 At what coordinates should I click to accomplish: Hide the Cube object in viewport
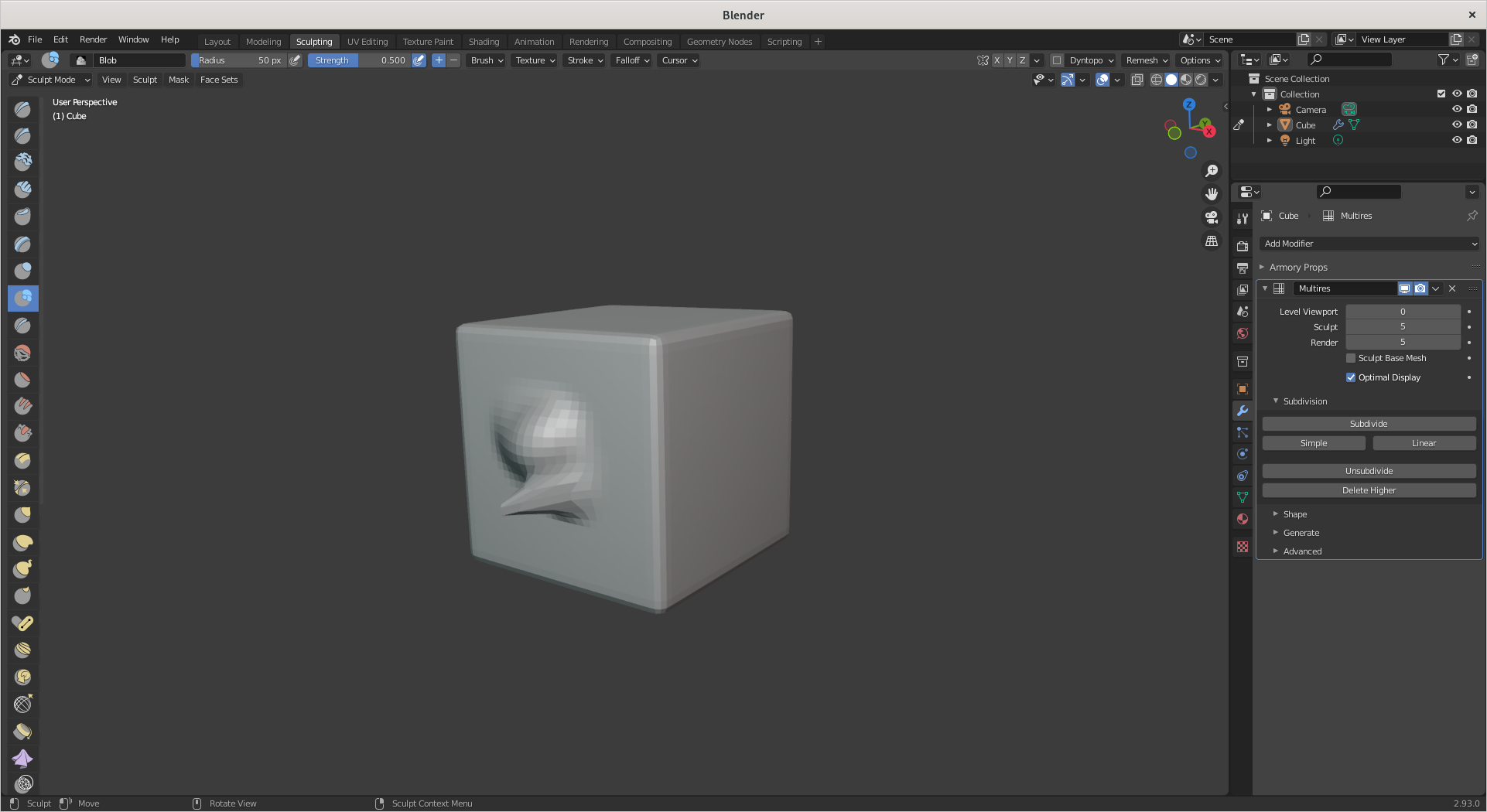1457,125
